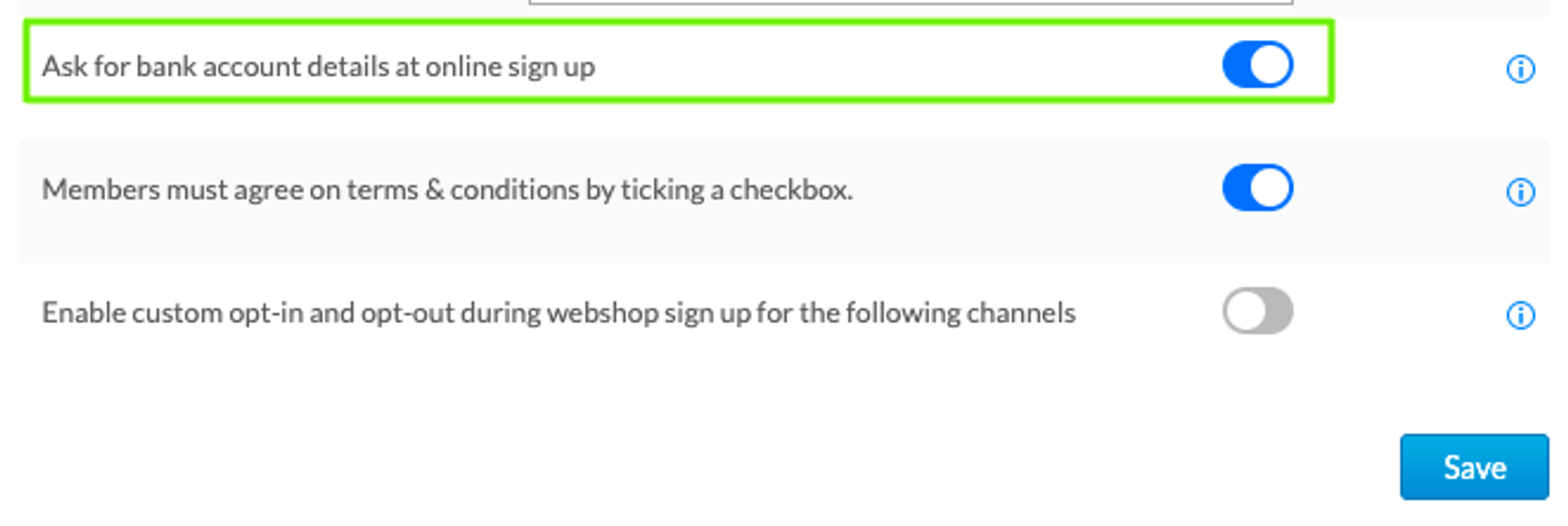Click the 'Enable custom opt-in and opt-out' label
This screenshot has height=526, width=1568.
[x=558, y=313]
